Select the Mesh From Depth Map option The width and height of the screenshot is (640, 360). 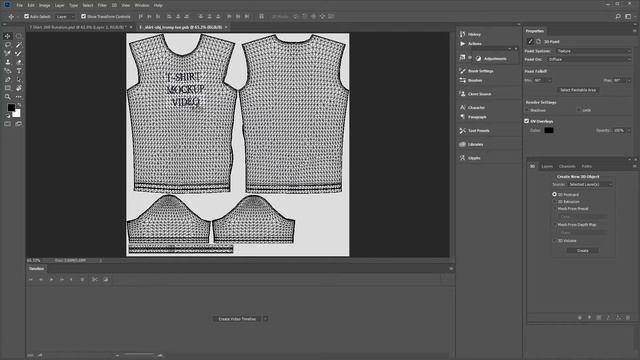click(x=554, y=224)
